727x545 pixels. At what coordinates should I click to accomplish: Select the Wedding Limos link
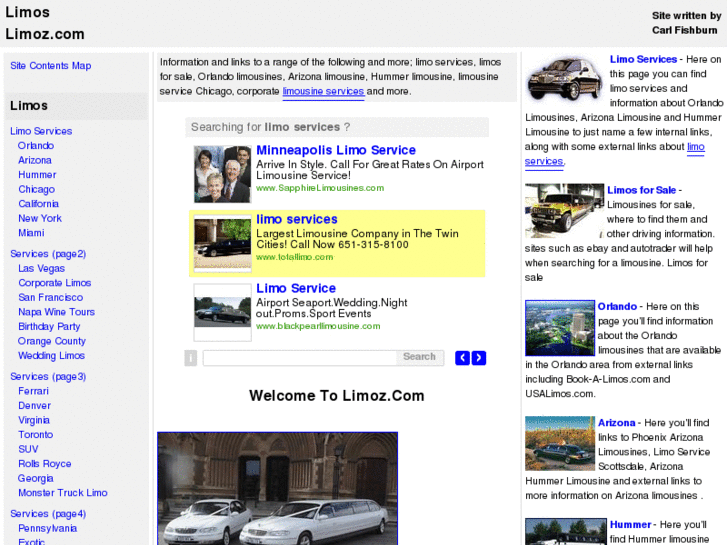[x=51, y=355]
